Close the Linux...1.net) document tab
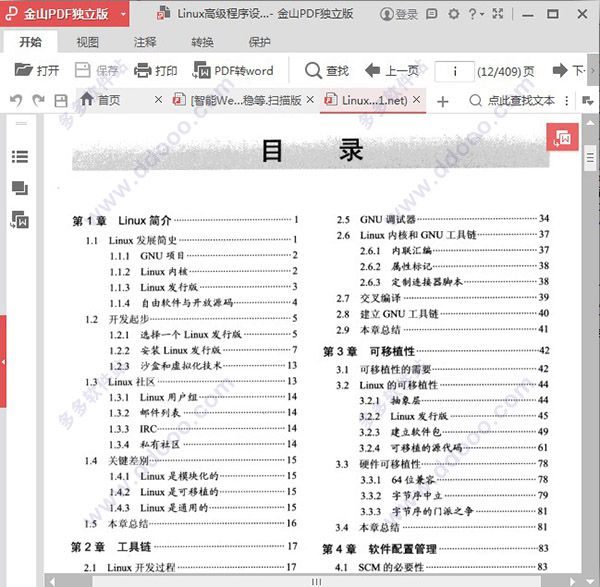The image size is (600, 587). tap(417, 100)
